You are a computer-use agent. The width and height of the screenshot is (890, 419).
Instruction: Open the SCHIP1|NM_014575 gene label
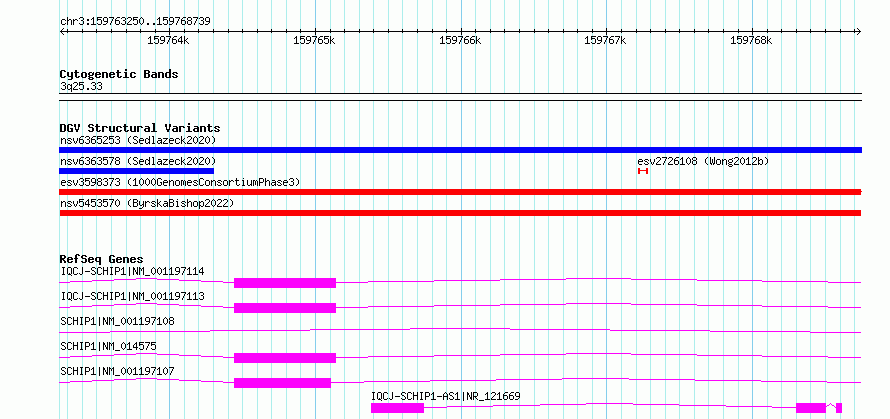click(x=108, y=346)
